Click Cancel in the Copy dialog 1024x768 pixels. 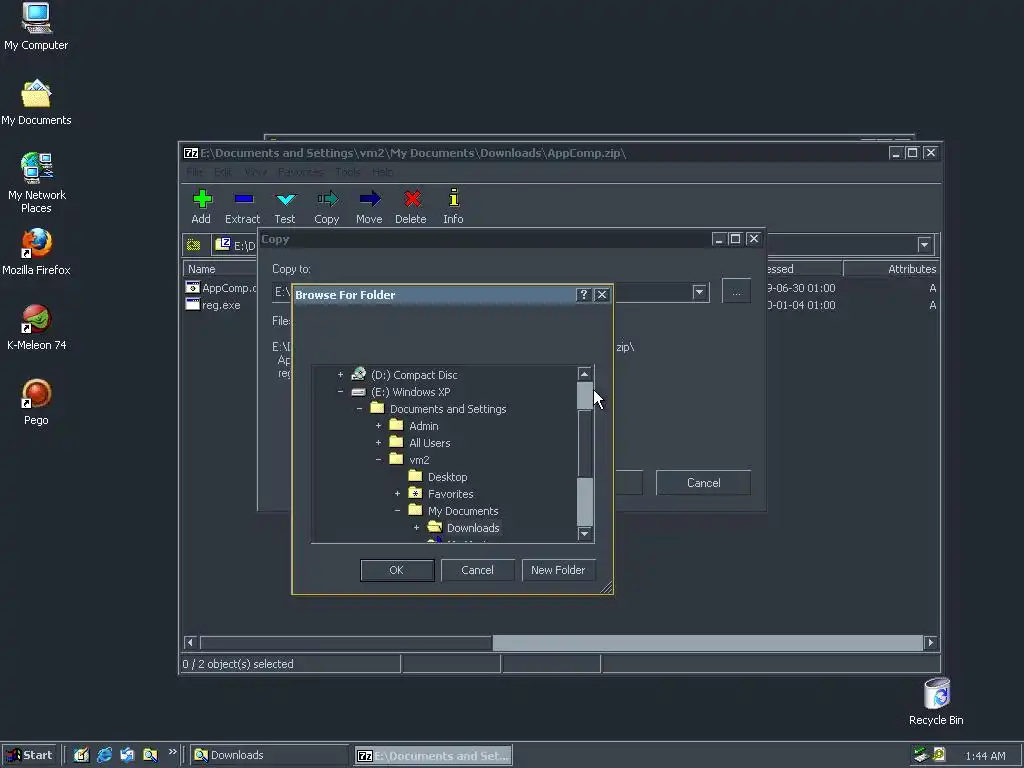[703, 483]
